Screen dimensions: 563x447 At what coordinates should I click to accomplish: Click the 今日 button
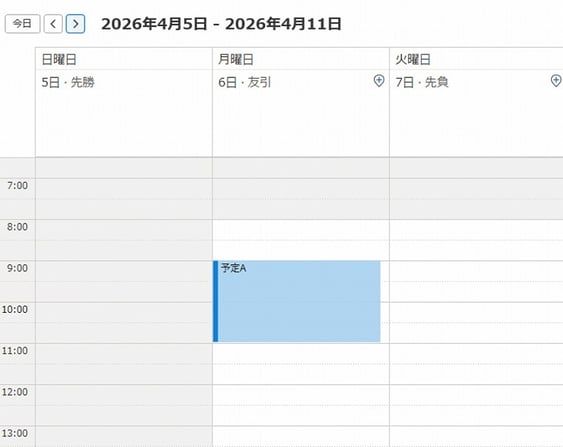22,24
